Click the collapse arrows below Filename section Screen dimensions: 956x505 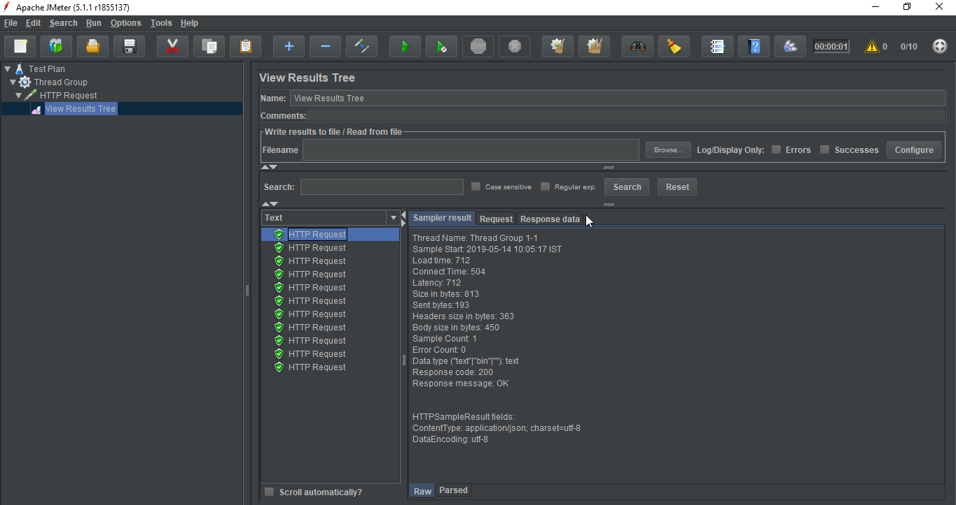(269, 167)
